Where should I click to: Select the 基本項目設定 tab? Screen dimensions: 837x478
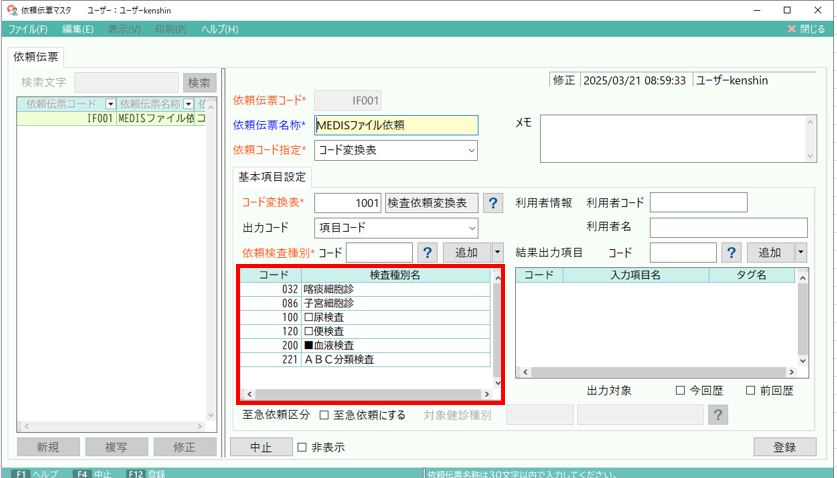pos(272,177)
